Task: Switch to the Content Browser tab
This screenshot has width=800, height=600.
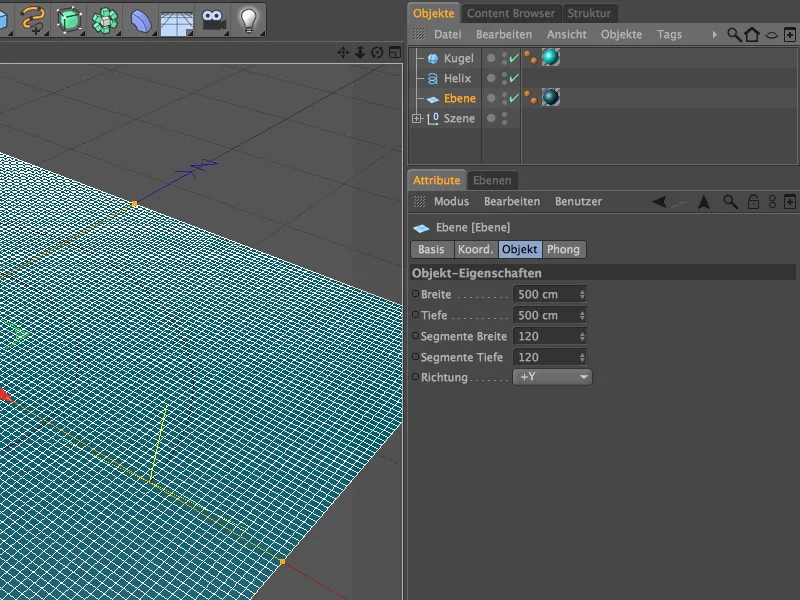Action: pos(511,13)
